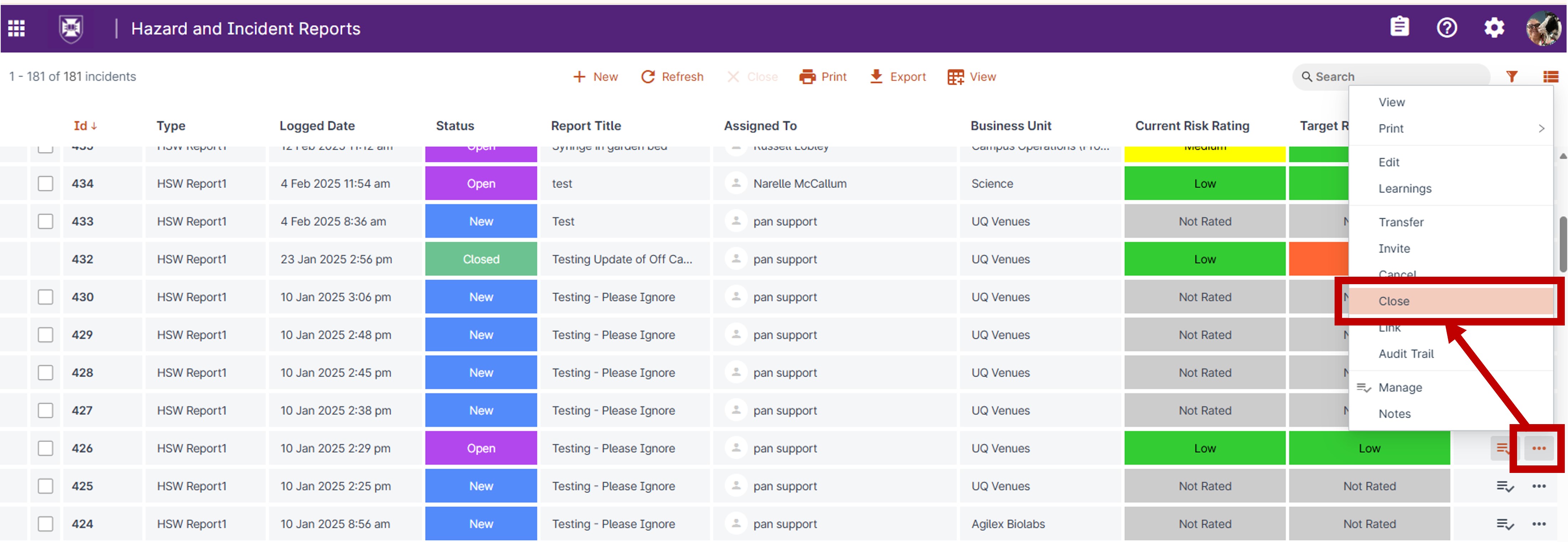The height and width of the screenshot is (542, 1568).
Task: Click the assignee avatar for Narelle McCallum
Action: (735, 184)
